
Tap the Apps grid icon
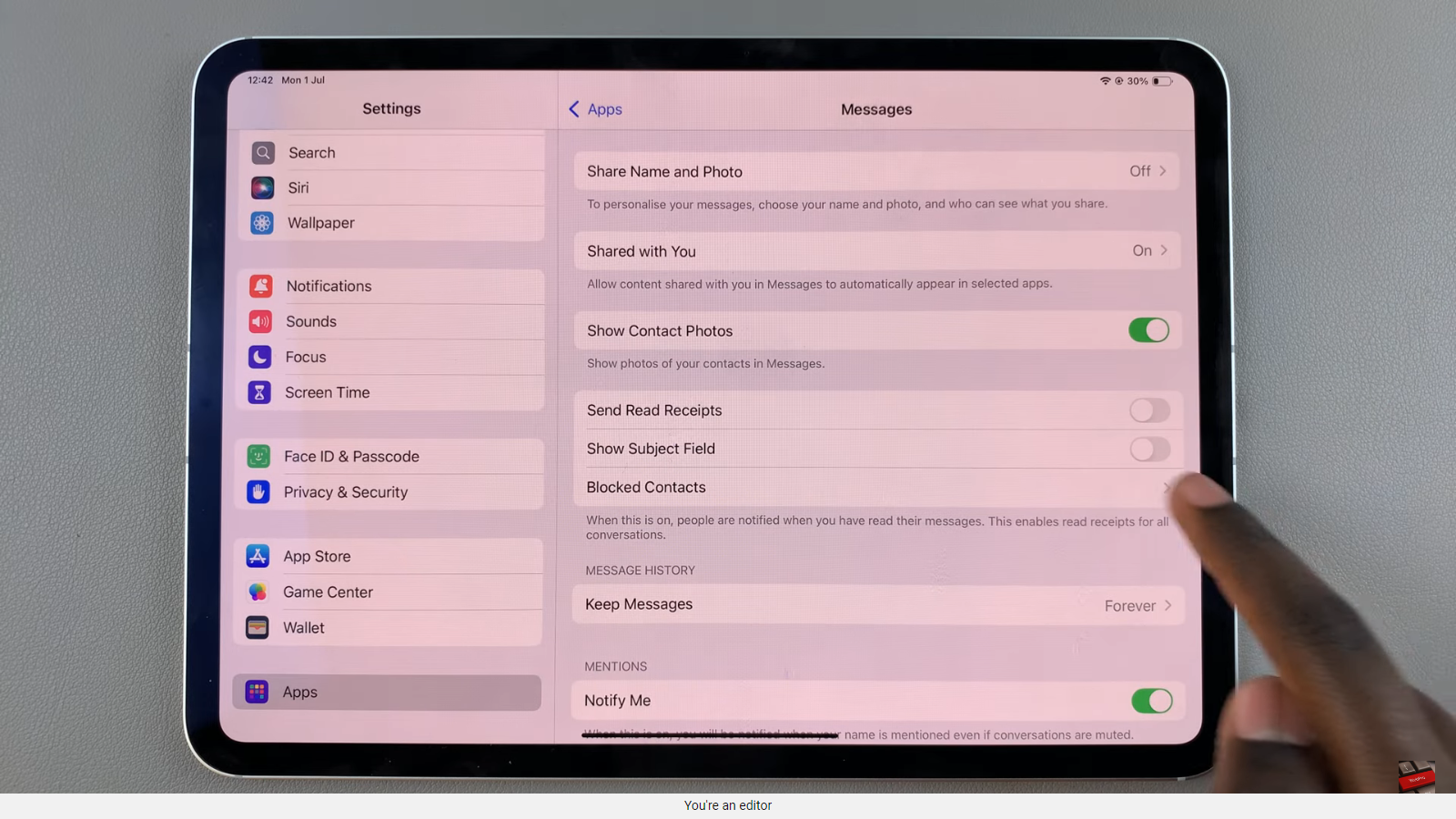click(x=257, y=692)
